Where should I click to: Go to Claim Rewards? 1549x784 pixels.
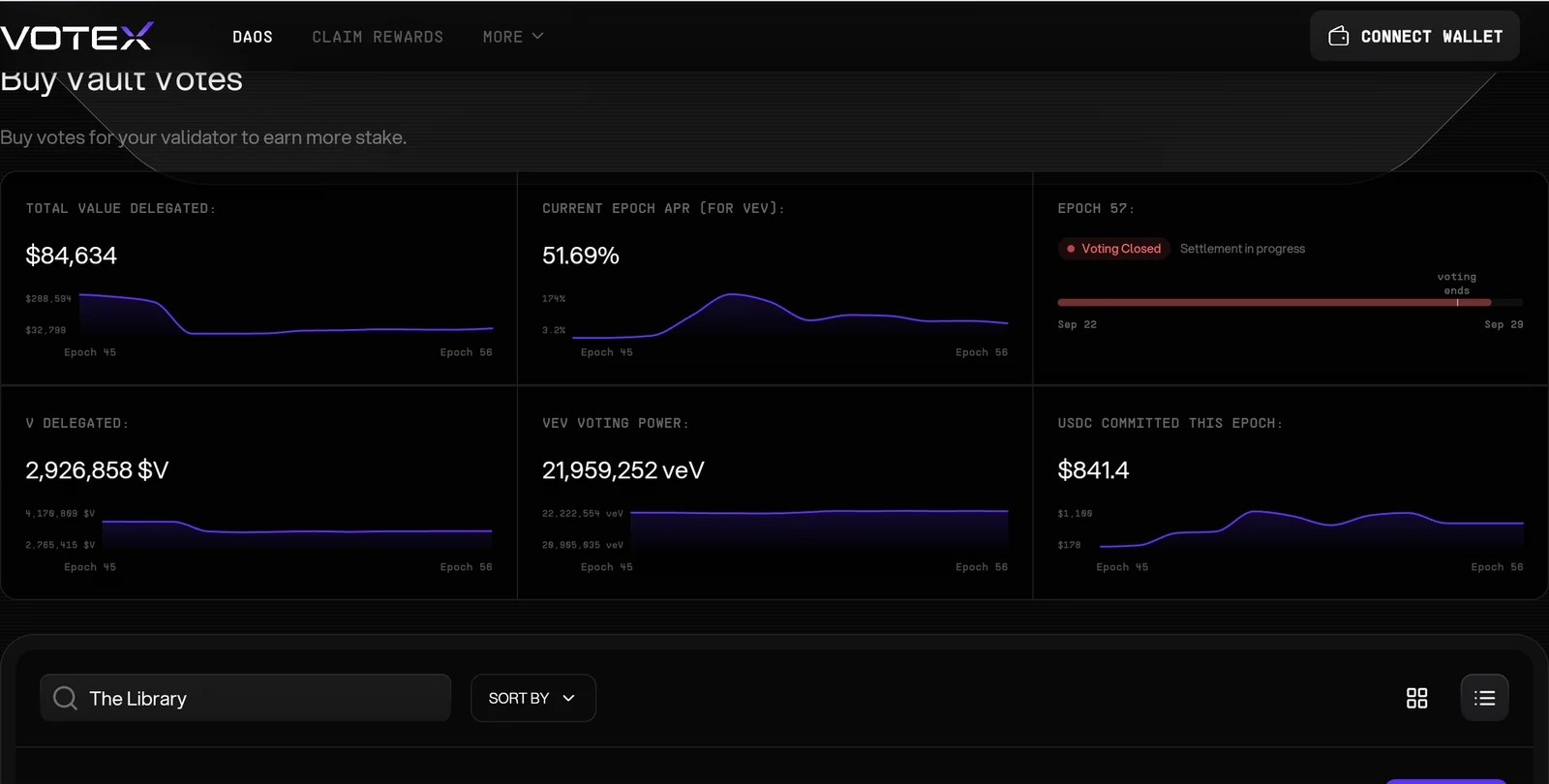point(378,37)
